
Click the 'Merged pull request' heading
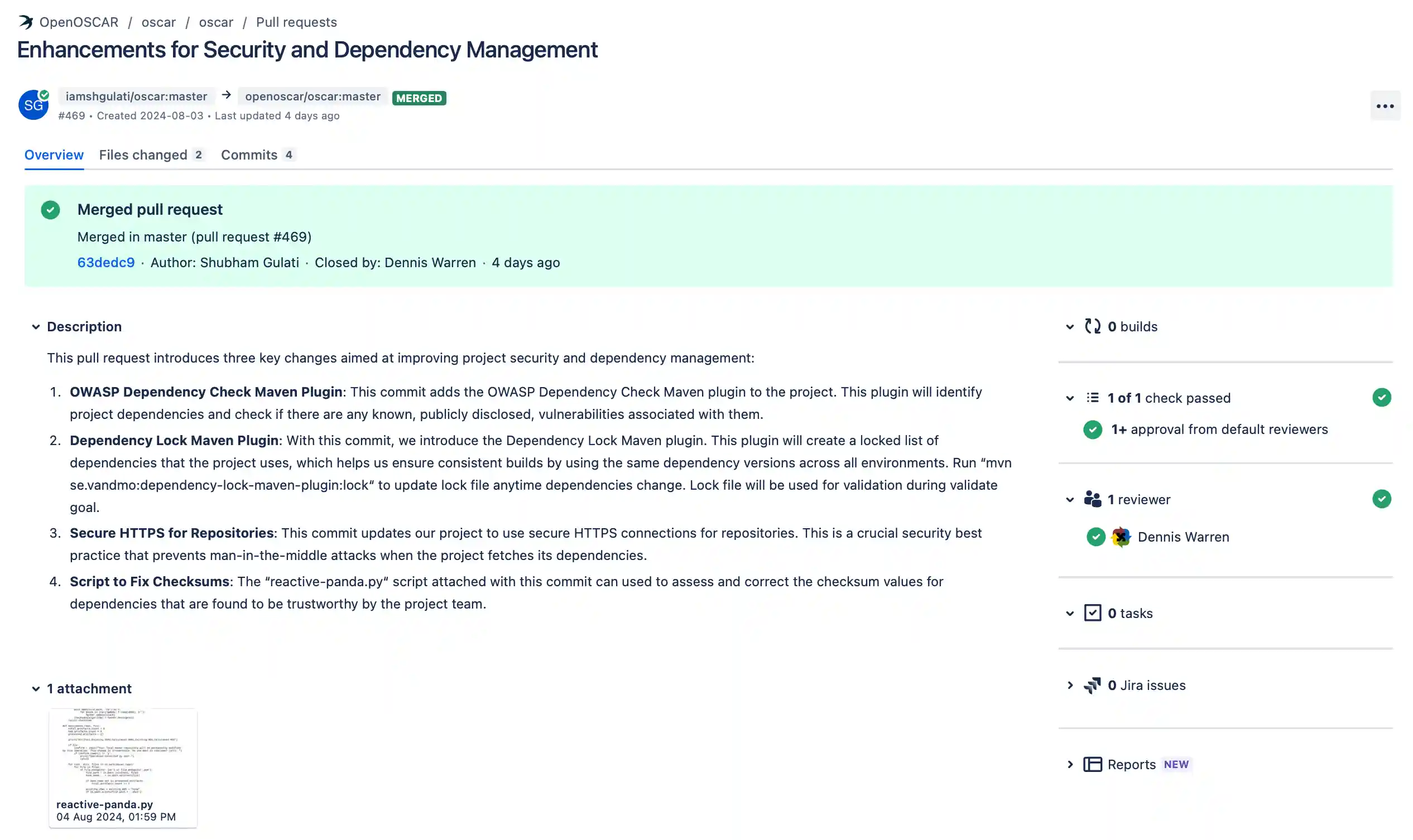click(x=150, y=209)
